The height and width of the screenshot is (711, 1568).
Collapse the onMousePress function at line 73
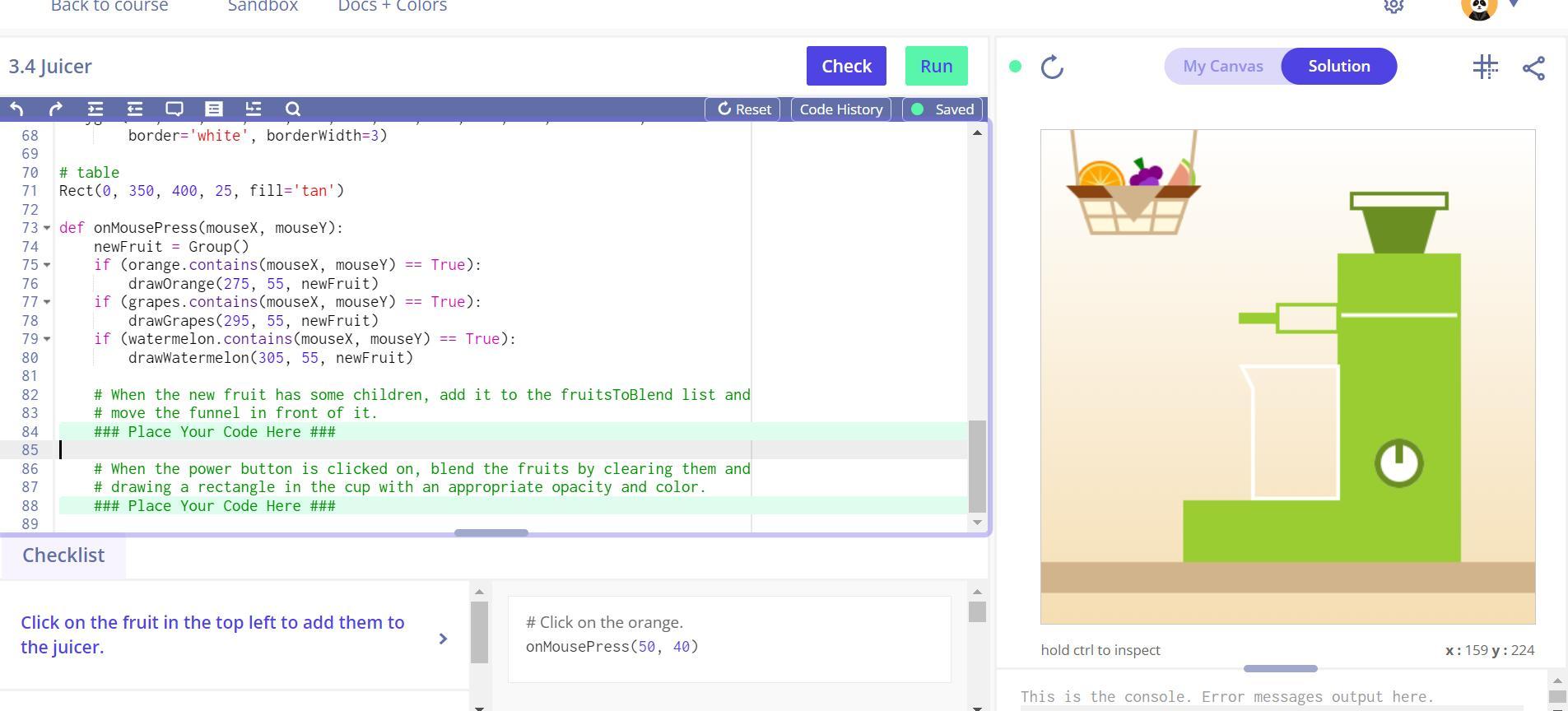(47, 228)
